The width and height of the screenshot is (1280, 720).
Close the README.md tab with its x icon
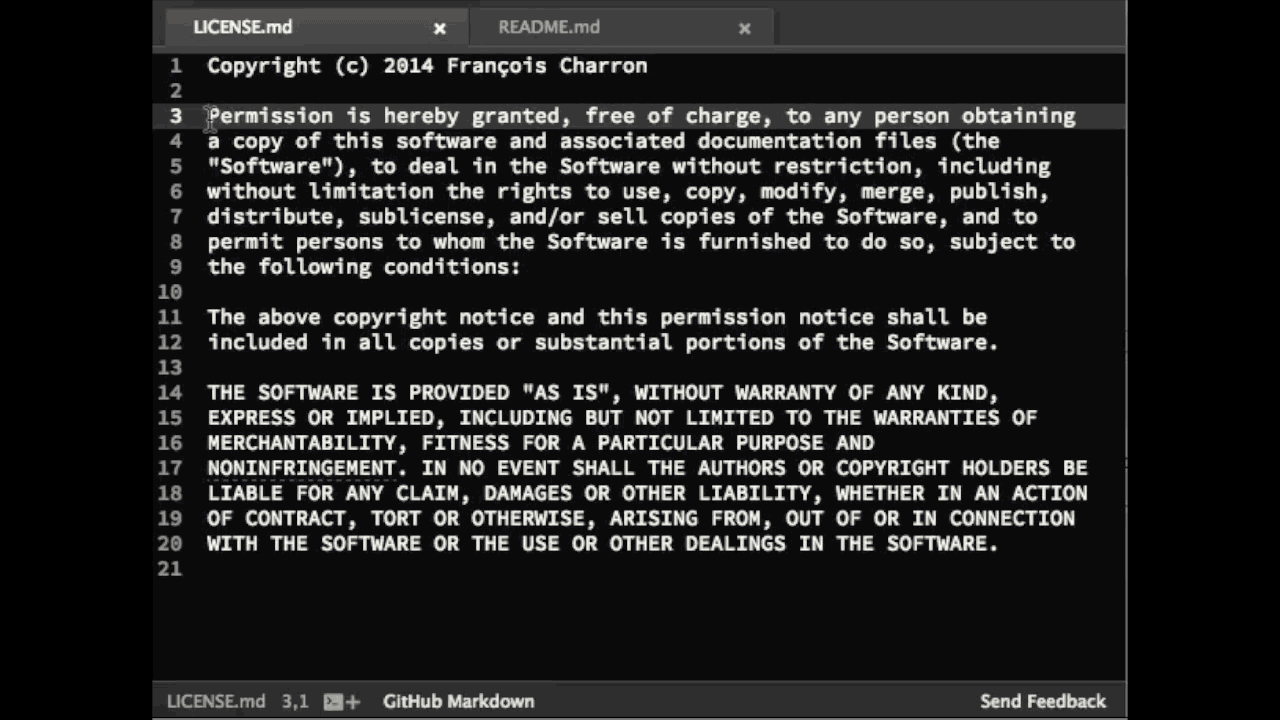coord(745,28)
